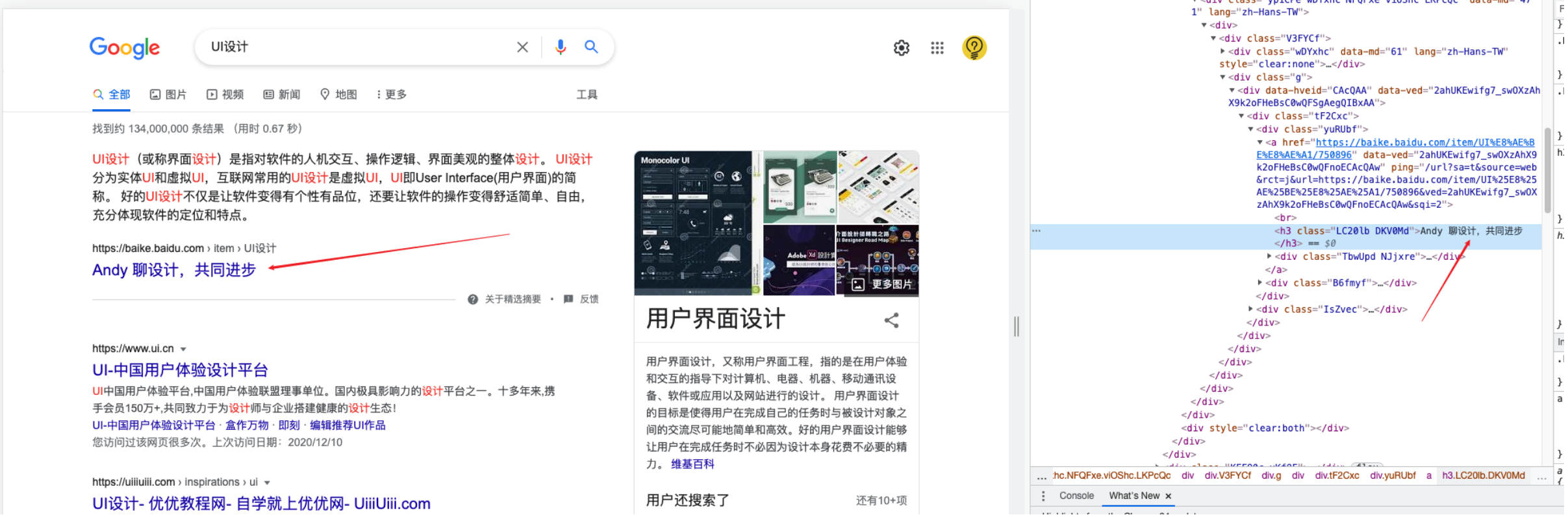Switch to the 新闻 search tab
1568x517 pixels.
(x=281, y=95)
